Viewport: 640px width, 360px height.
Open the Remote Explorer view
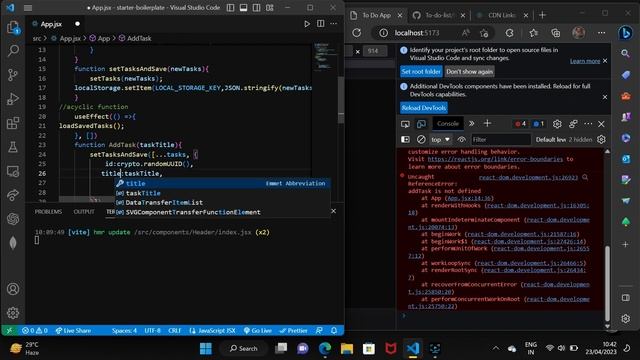(13, 171)
